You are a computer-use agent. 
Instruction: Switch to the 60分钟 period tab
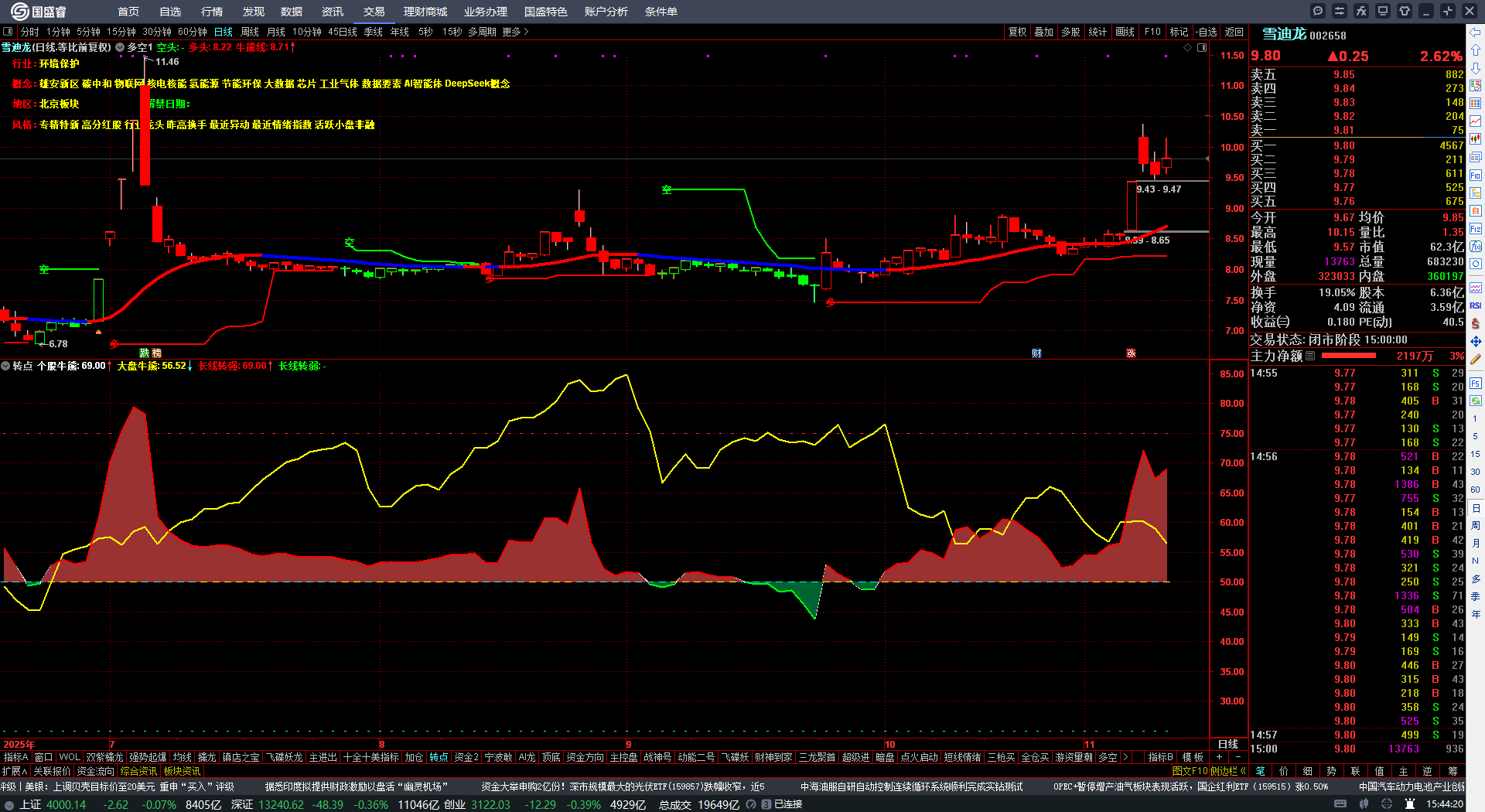[193, 32]
